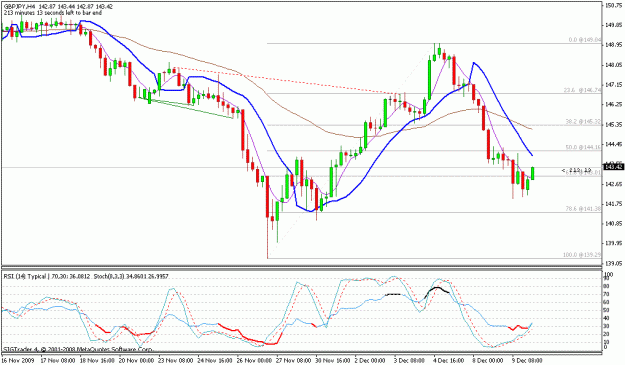The image size is (625, 365).
Task: Click the divider bar between chart and oscillator panes
Action: coord(301,268)
